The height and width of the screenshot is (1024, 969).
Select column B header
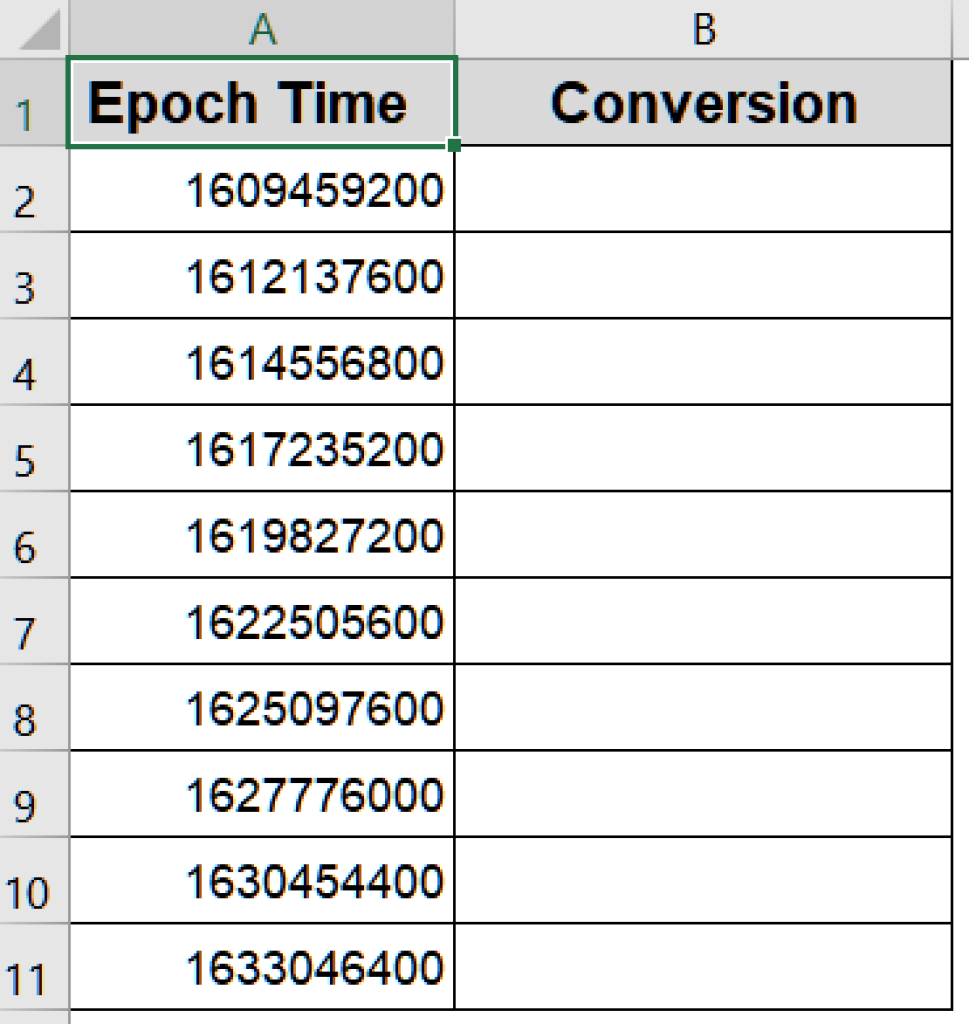703,28
